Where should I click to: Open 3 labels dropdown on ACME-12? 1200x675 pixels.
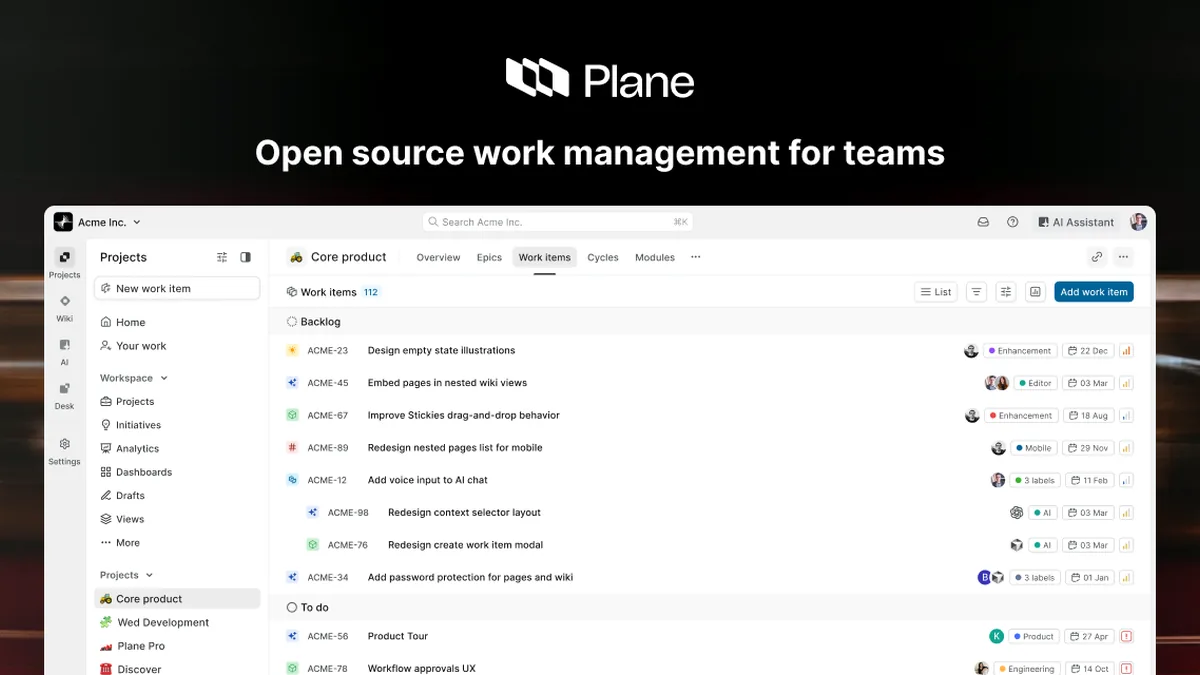tap(1034, 480)
